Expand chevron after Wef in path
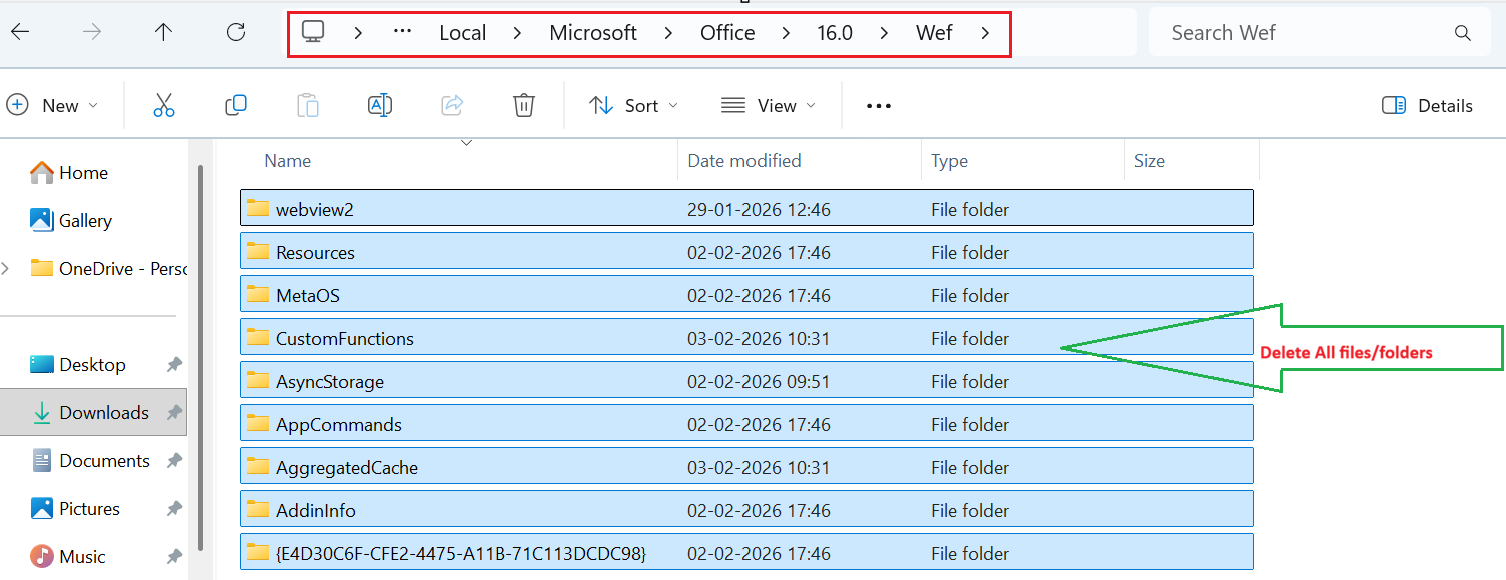The height and width of the screenshot is (580, 1506). 985,33
